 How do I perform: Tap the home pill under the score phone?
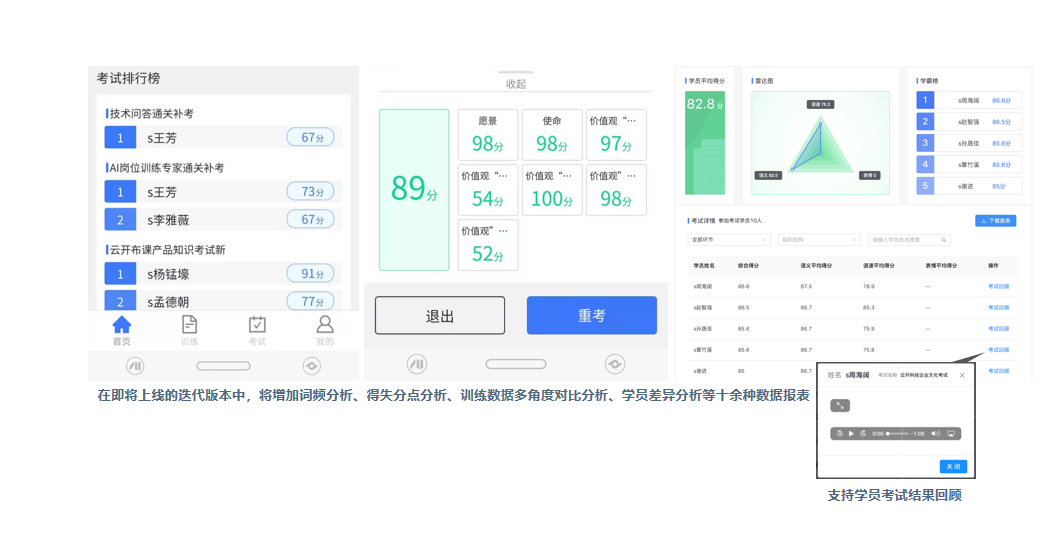pyautogui.click(x=516, y=364)
